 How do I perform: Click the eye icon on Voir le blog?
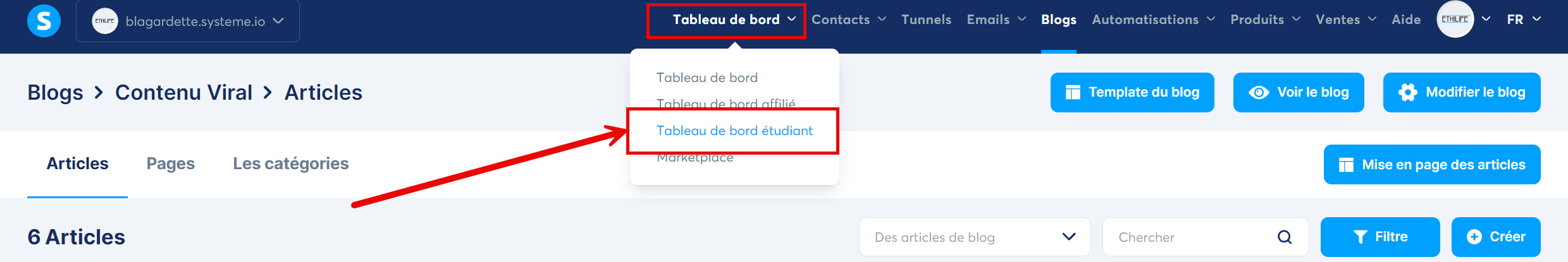[1258, 93]
